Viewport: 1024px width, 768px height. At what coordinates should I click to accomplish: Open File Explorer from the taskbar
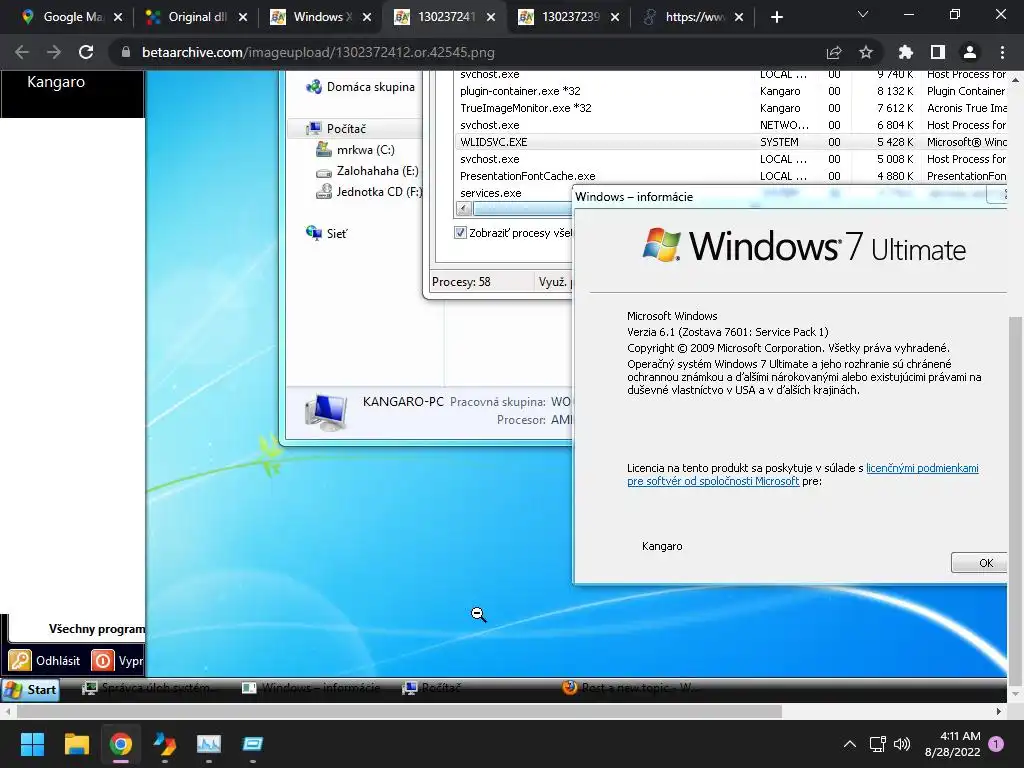(76, 744)
